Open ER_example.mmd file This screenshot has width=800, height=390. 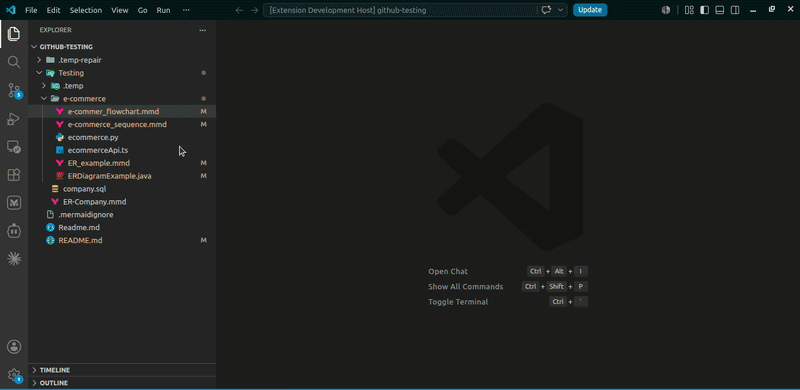pyautogui.click(x=122, y=163)
